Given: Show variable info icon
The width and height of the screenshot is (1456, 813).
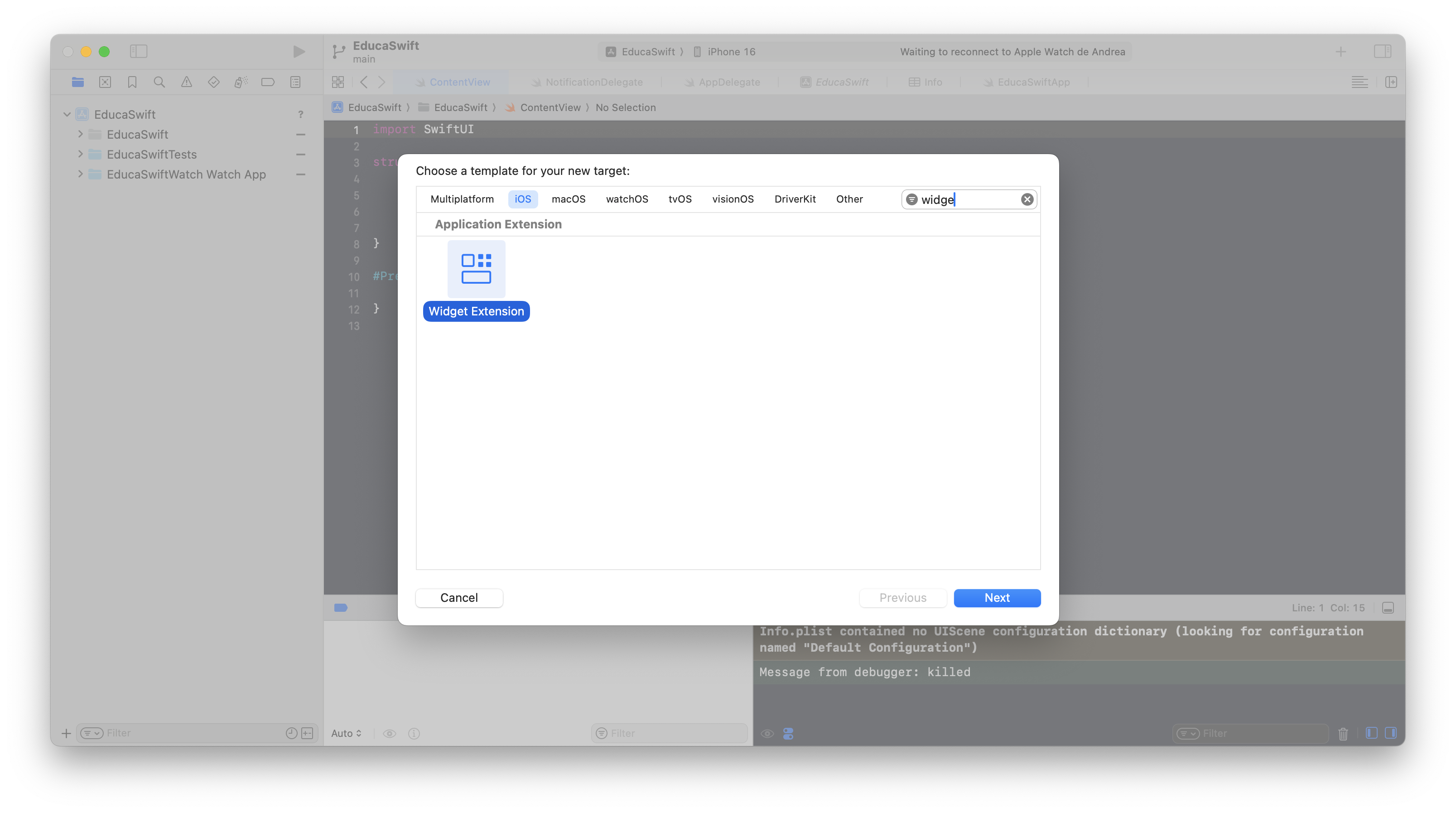Looking at the screenshot, I should 414,733.
